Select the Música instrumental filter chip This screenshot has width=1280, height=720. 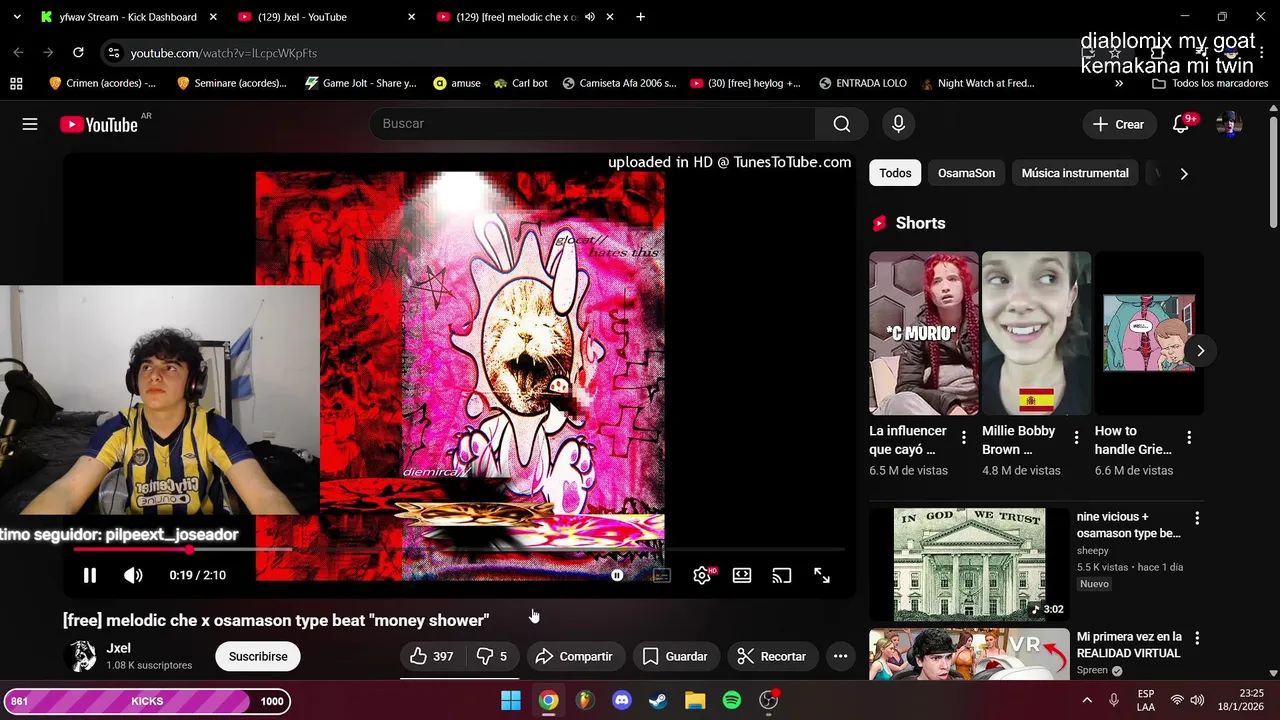[x=1075, y=173]
